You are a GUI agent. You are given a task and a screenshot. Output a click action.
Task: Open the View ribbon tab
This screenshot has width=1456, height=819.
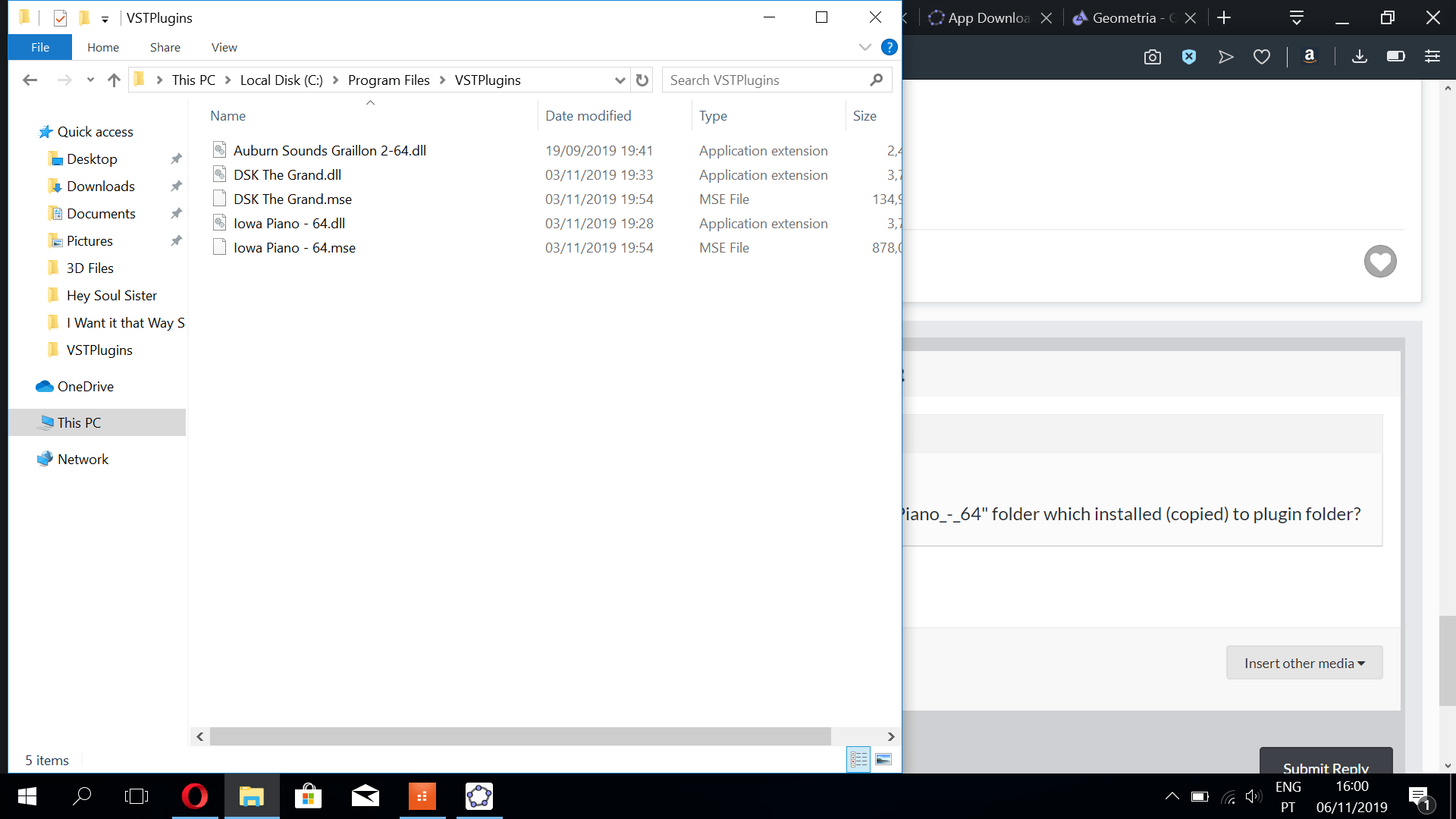coord(224,47)
